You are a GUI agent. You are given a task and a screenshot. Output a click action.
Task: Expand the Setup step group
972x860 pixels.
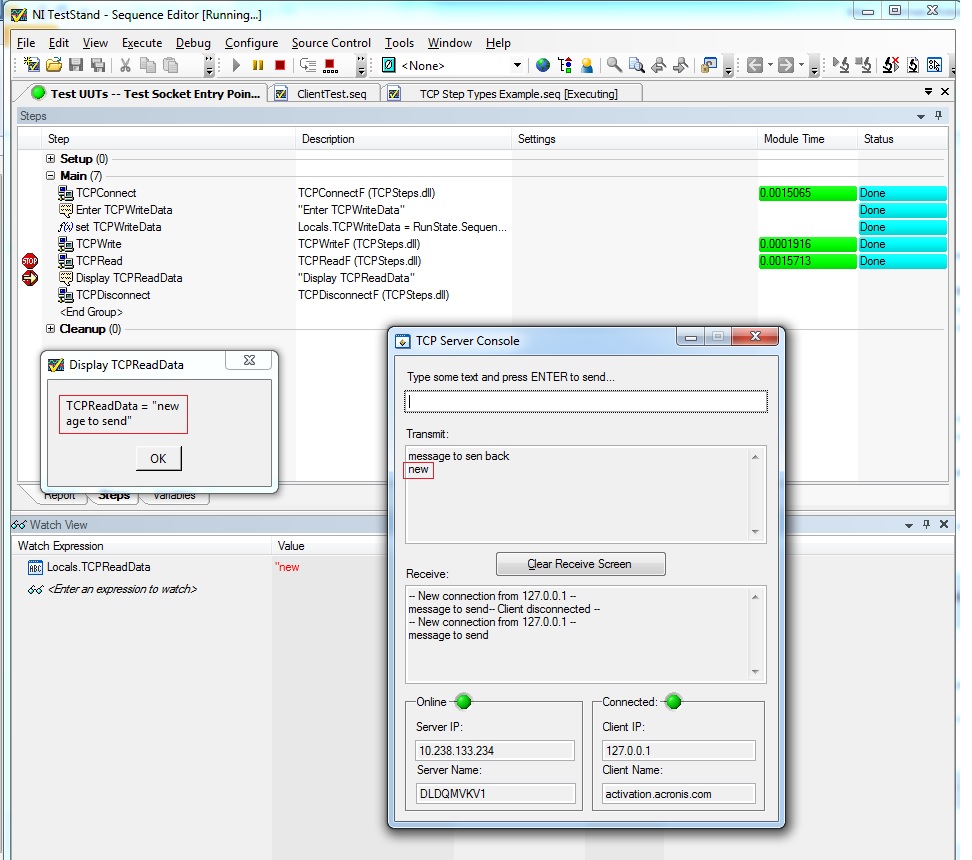[51, 159]
